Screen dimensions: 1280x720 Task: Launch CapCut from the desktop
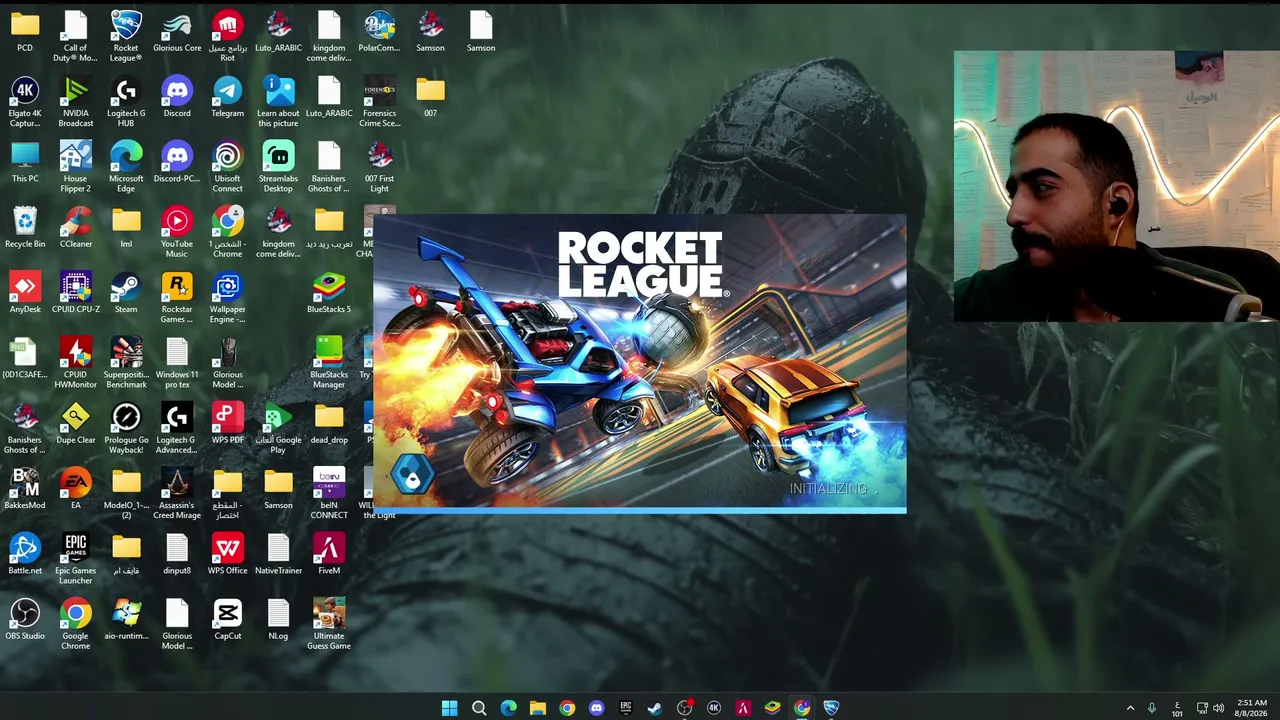(227, 620)
